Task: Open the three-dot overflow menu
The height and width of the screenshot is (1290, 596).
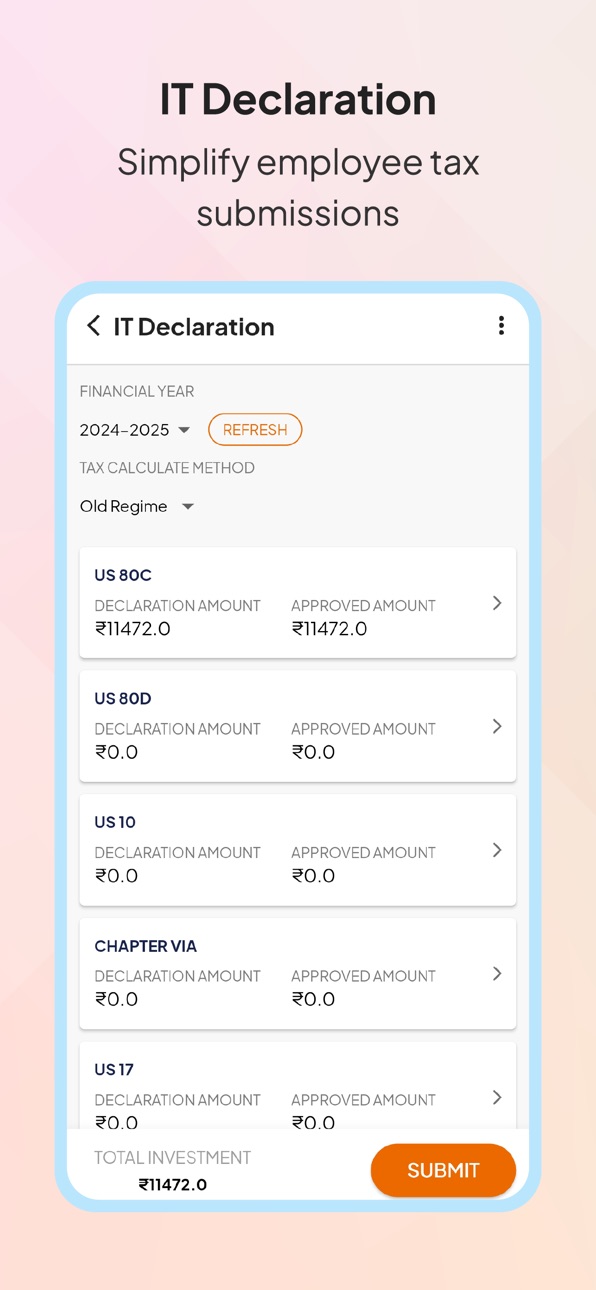Action: coord(501,326)
